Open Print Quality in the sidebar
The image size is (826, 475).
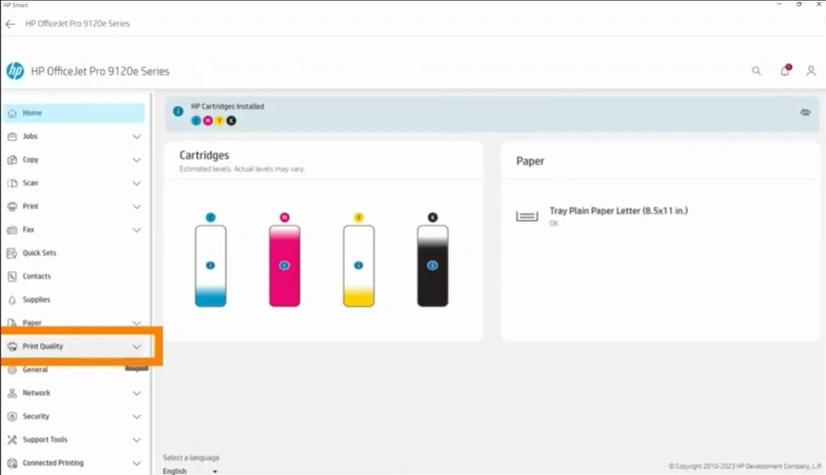pos(74,346)
